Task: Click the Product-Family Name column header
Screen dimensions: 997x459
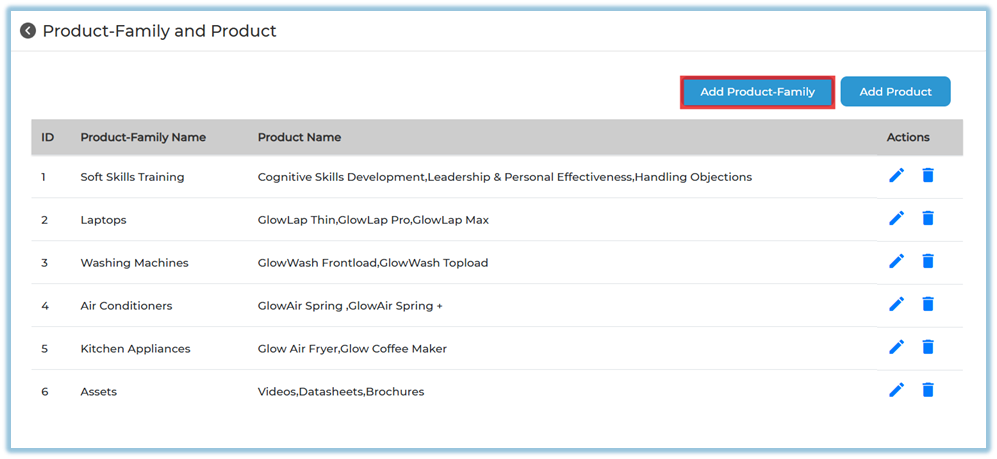Action: click(143, 137)
